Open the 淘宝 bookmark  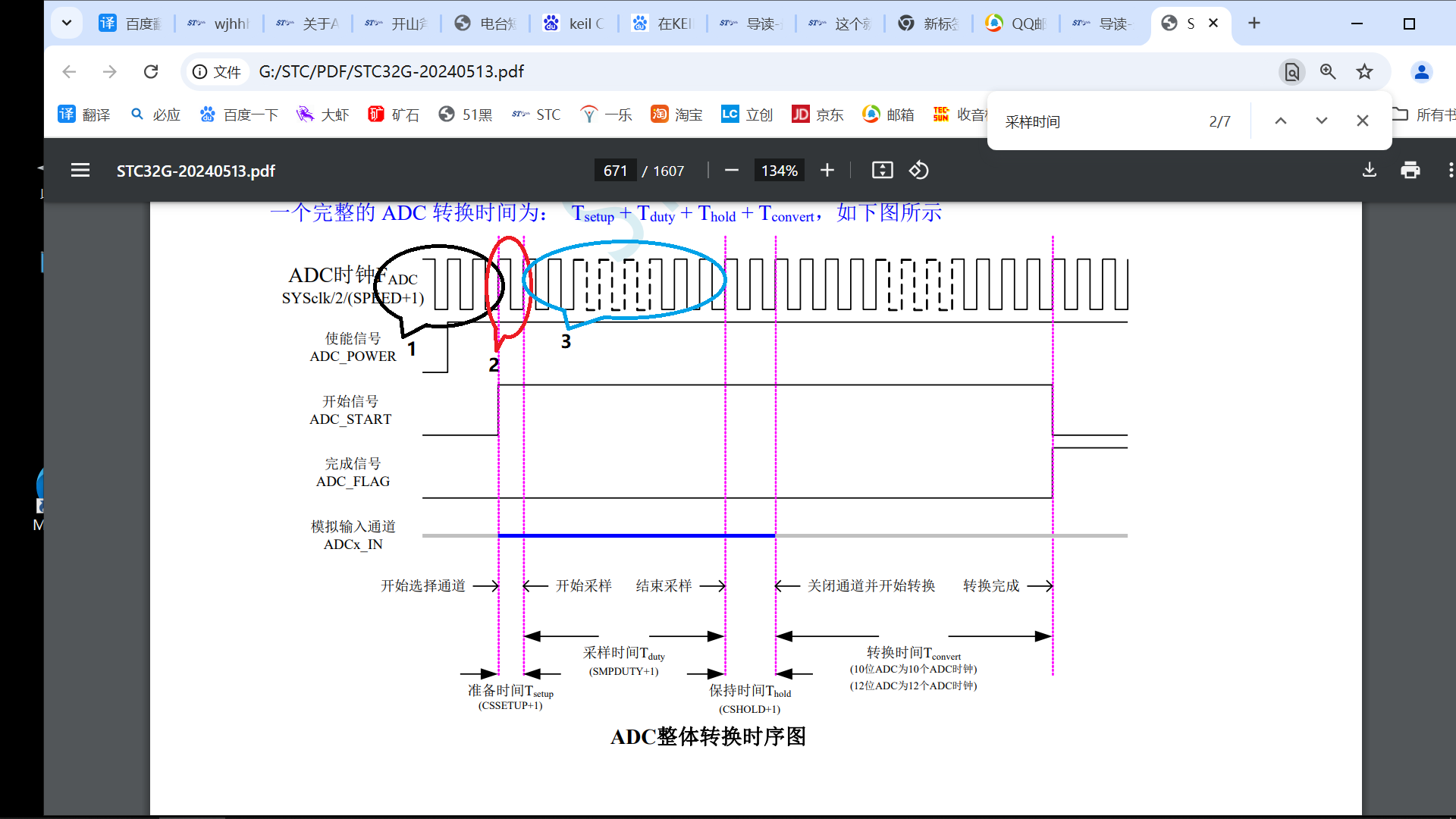pyautogui.click(x=677, y=115)
